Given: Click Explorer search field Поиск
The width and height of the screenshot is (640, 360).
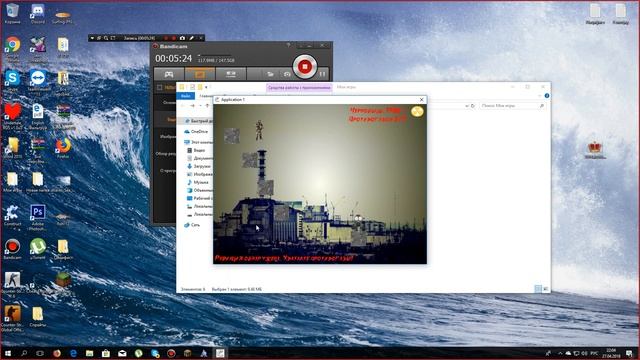Looking at the screenshot, I should click(x=513, y=106).
